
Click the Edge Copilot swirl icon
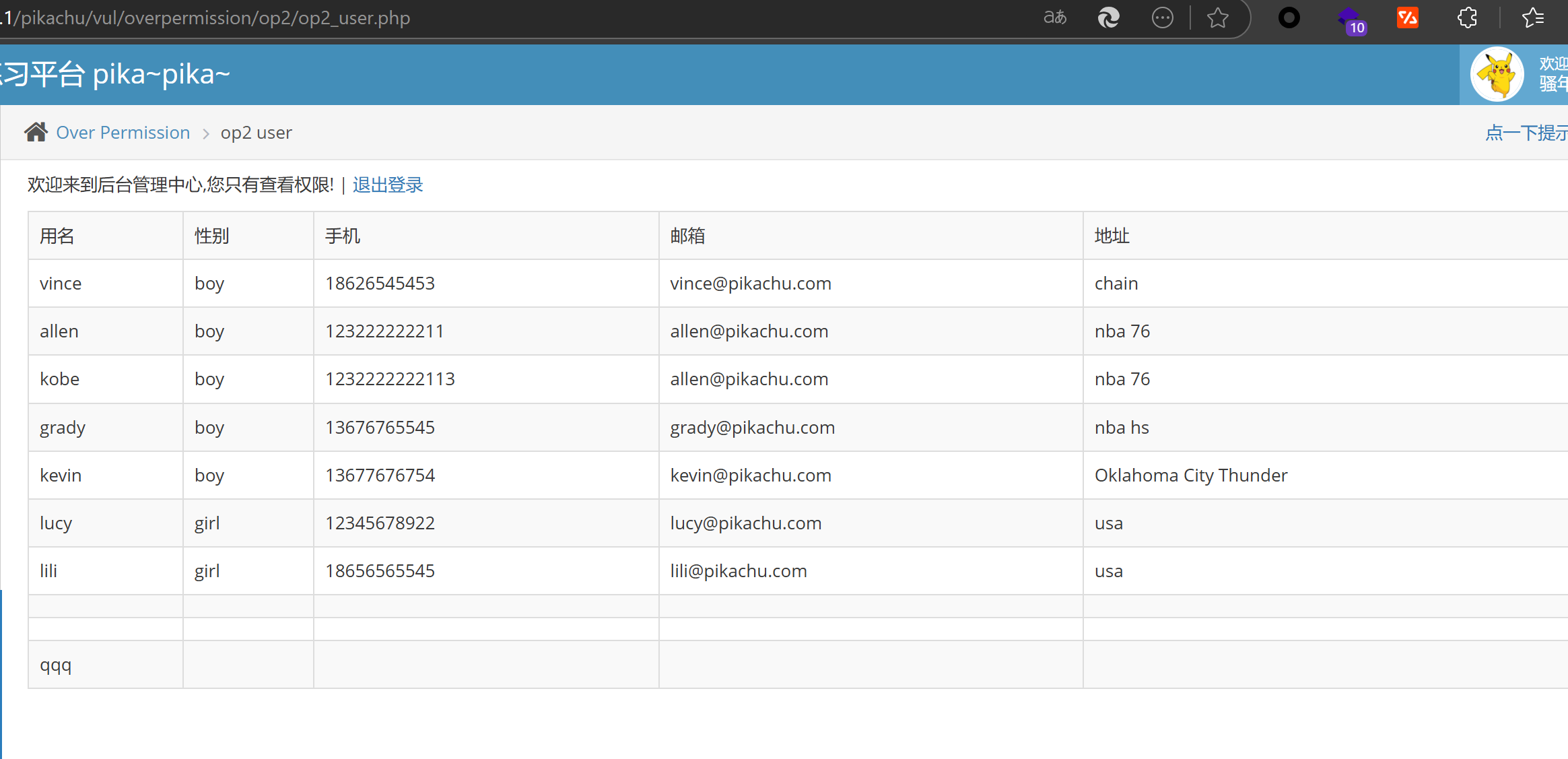point(1108,18)
